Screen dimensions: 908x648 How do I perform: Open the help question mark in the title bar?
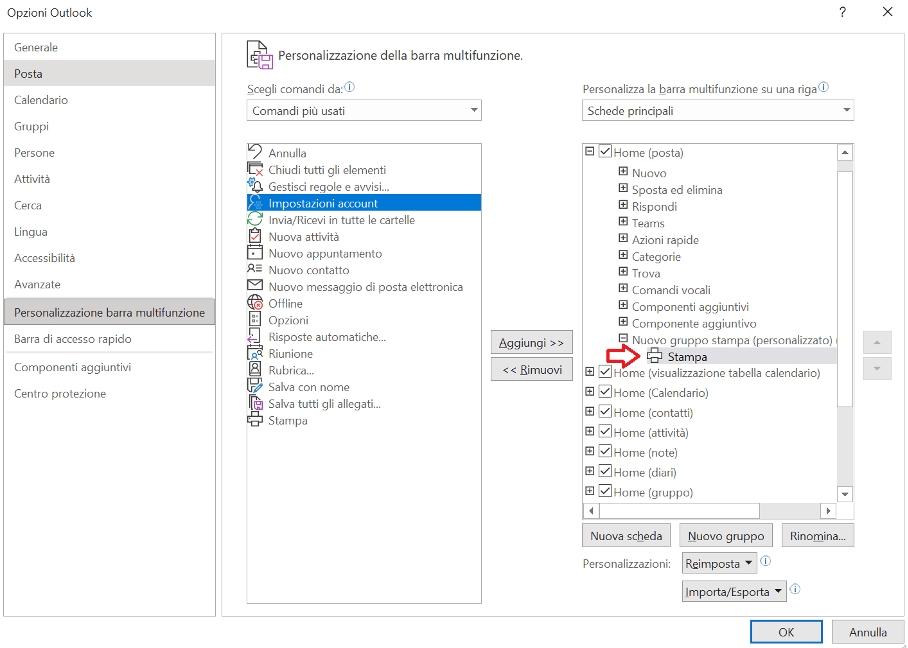tap(843, 12)
